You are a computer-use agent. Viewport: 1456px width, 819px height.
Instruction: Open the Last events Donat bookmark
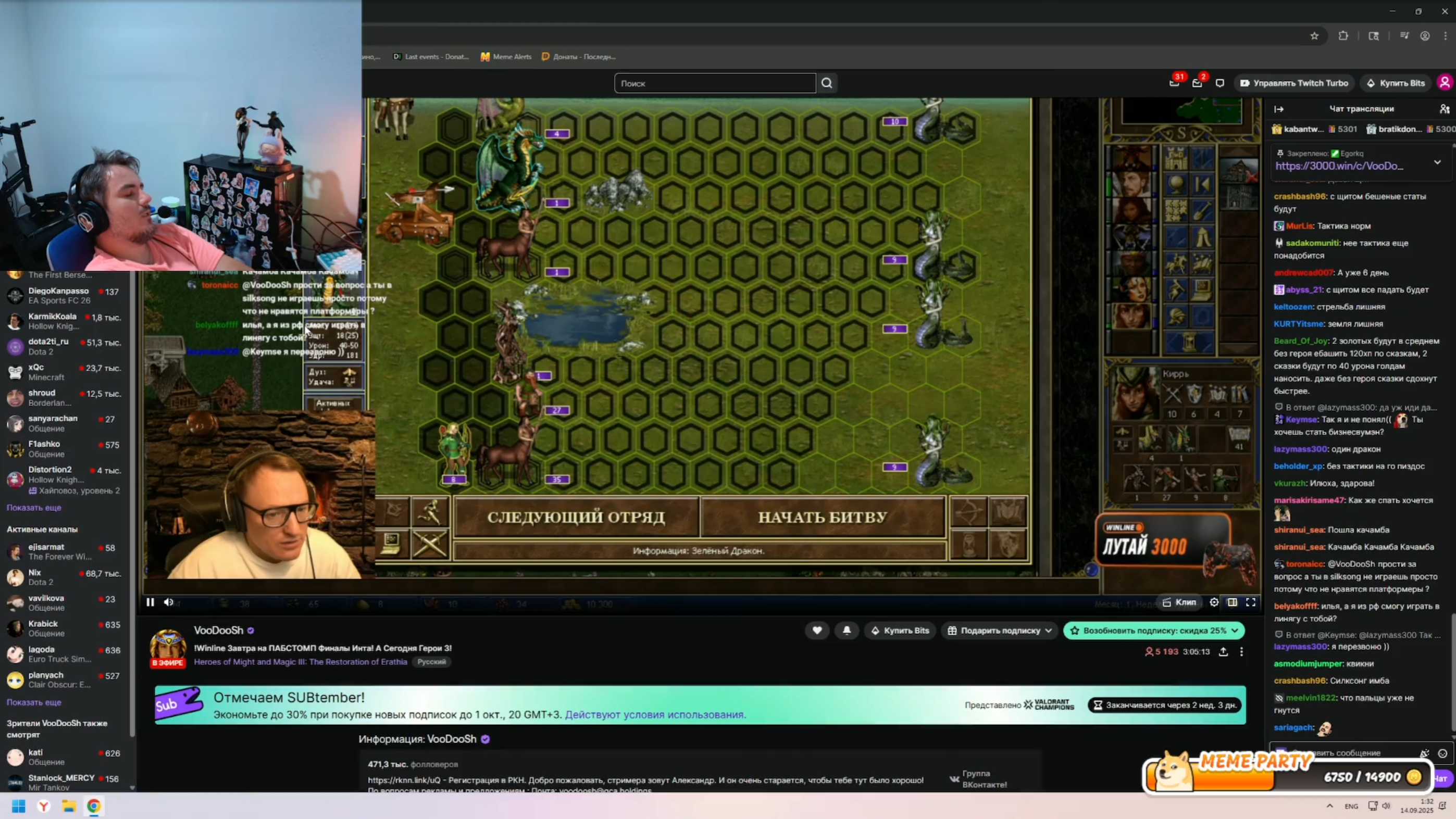(x=431, y=56)
